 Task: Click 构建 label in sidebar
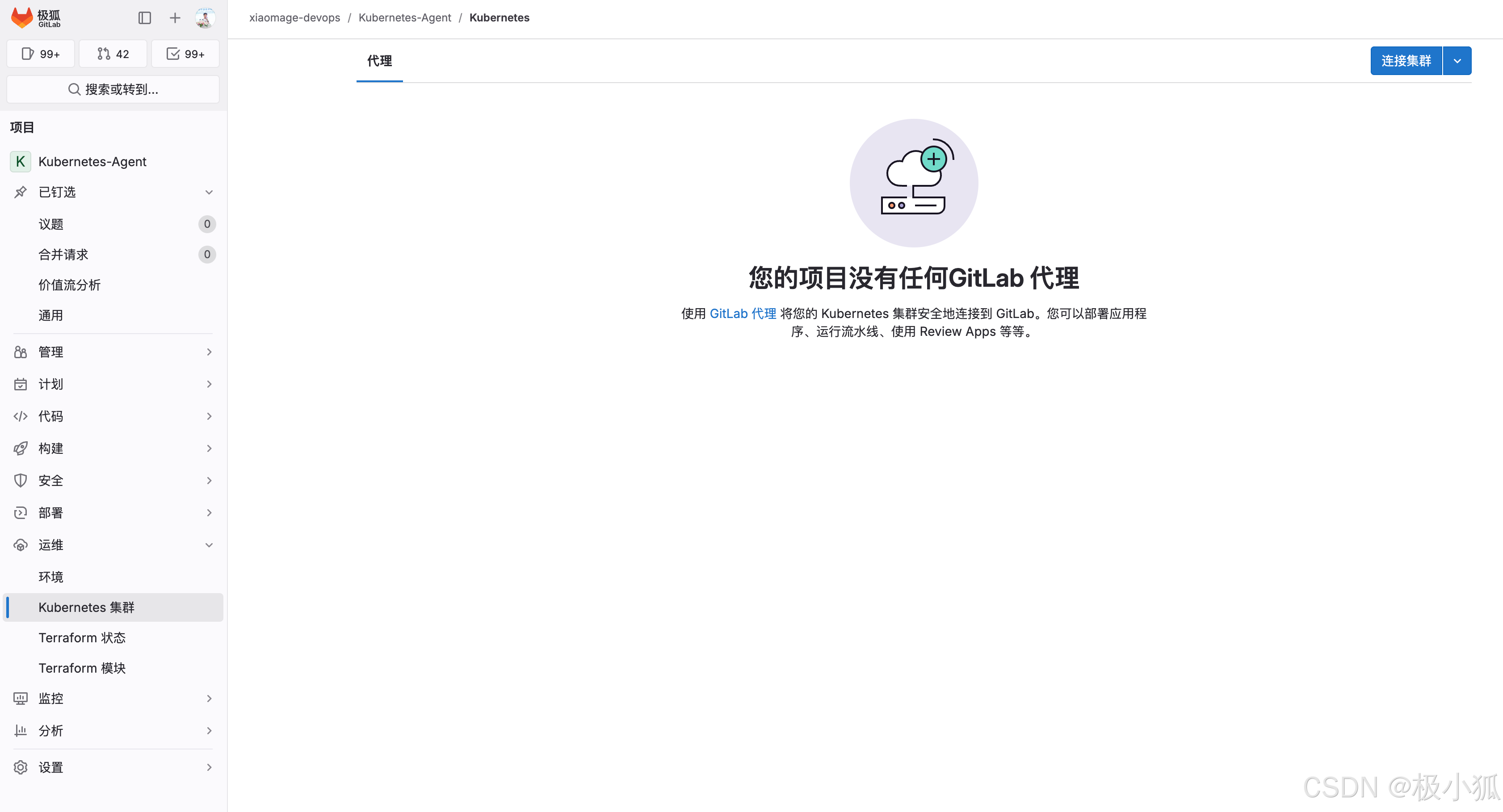click(x=51, y=448)
